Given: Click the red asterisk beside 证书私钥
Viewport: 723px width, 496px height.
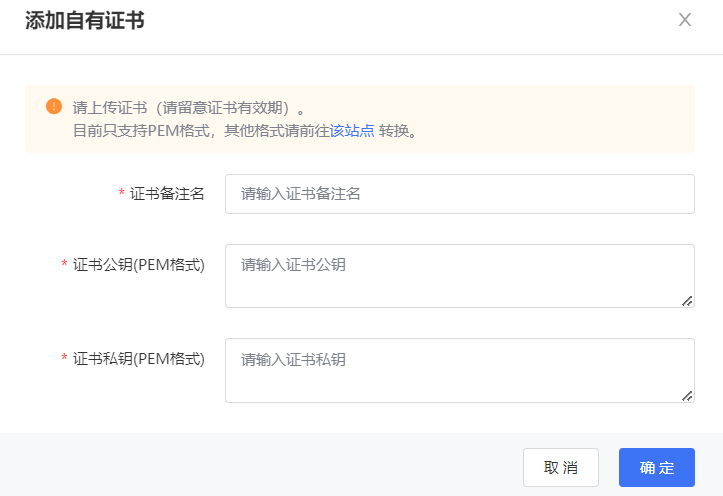Looking at the screenshot, I should point(64,359).
